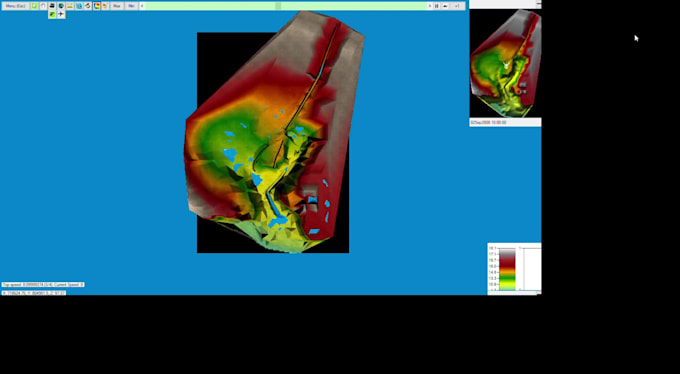Click the Min button in toolbar
This screenshot has width=680, height=374.
pyautogui.click(x=131, y=6)
